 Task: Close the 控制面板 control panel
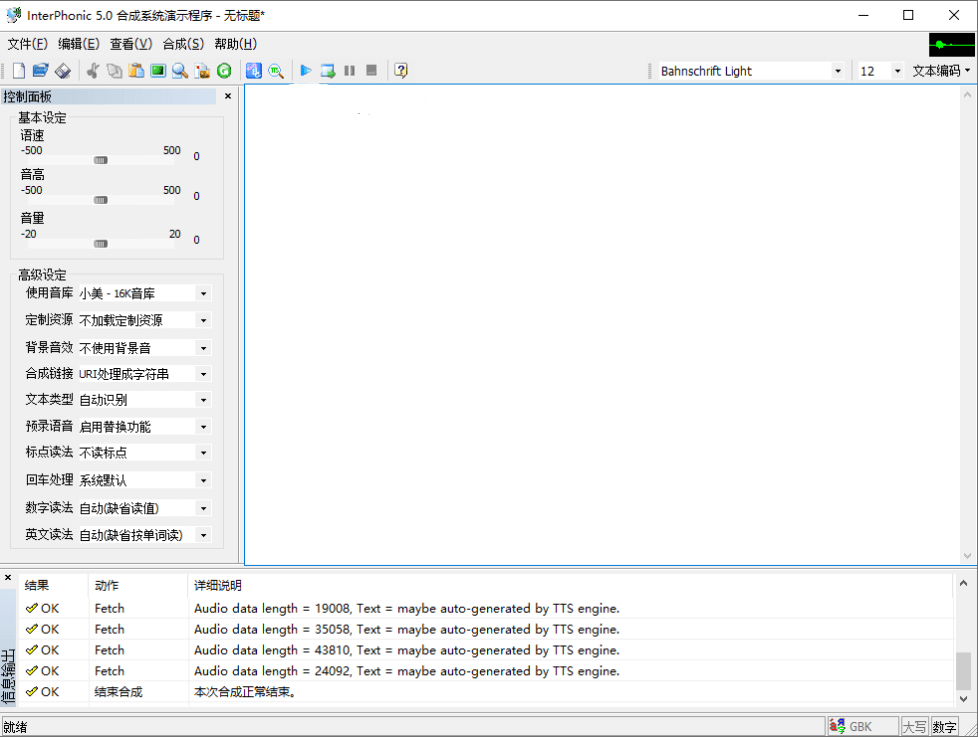point(228,97)
